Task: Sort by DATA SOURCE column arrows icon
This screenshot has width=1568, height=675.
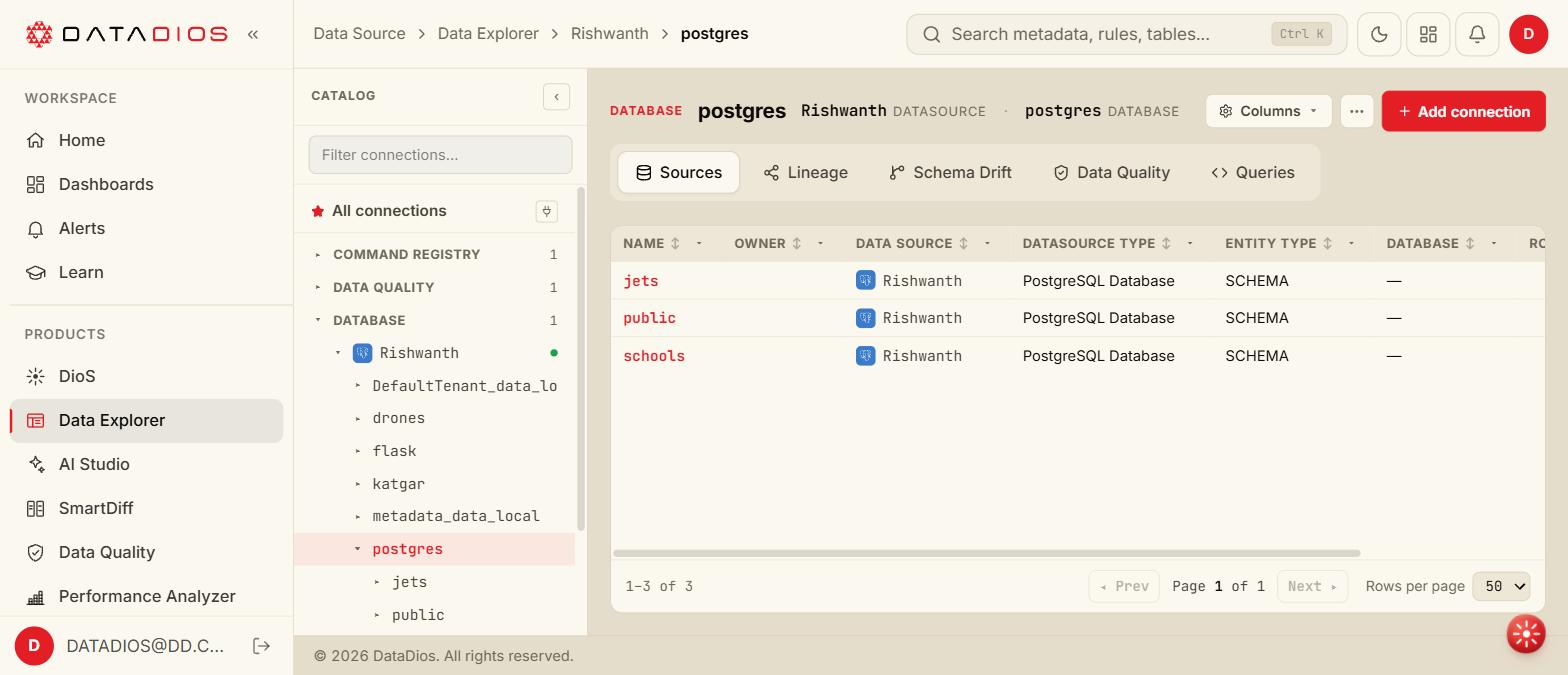Action: point(964,244)
